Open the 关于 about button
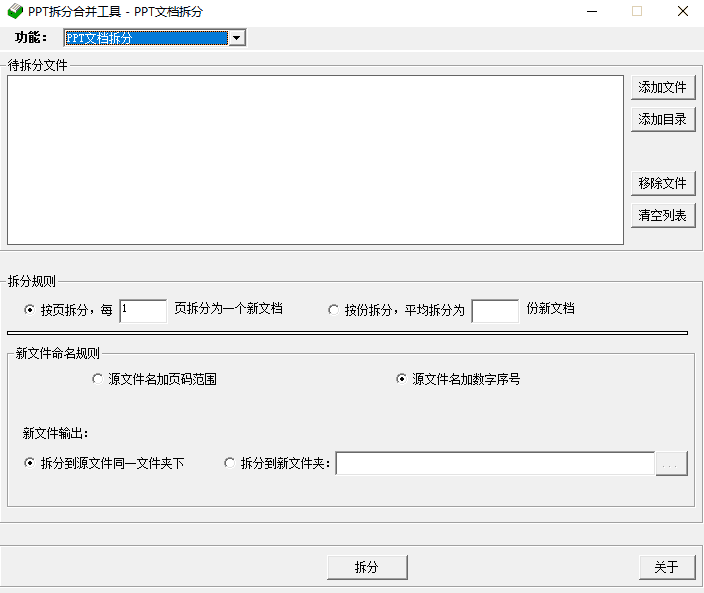The image size is (704, 593). point(667,567)
